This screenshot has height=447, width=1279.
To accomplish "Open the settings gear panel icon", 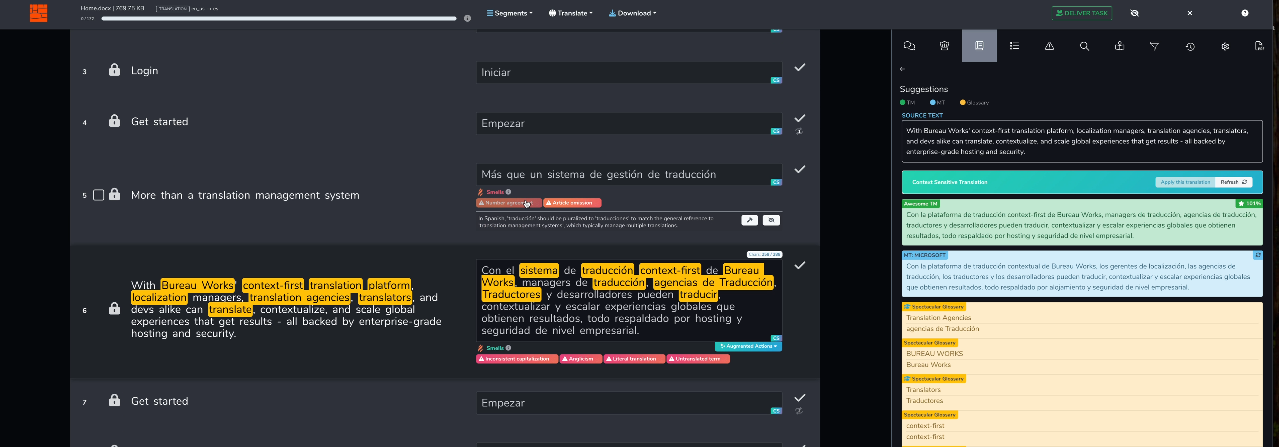I will click(1225, 46).
